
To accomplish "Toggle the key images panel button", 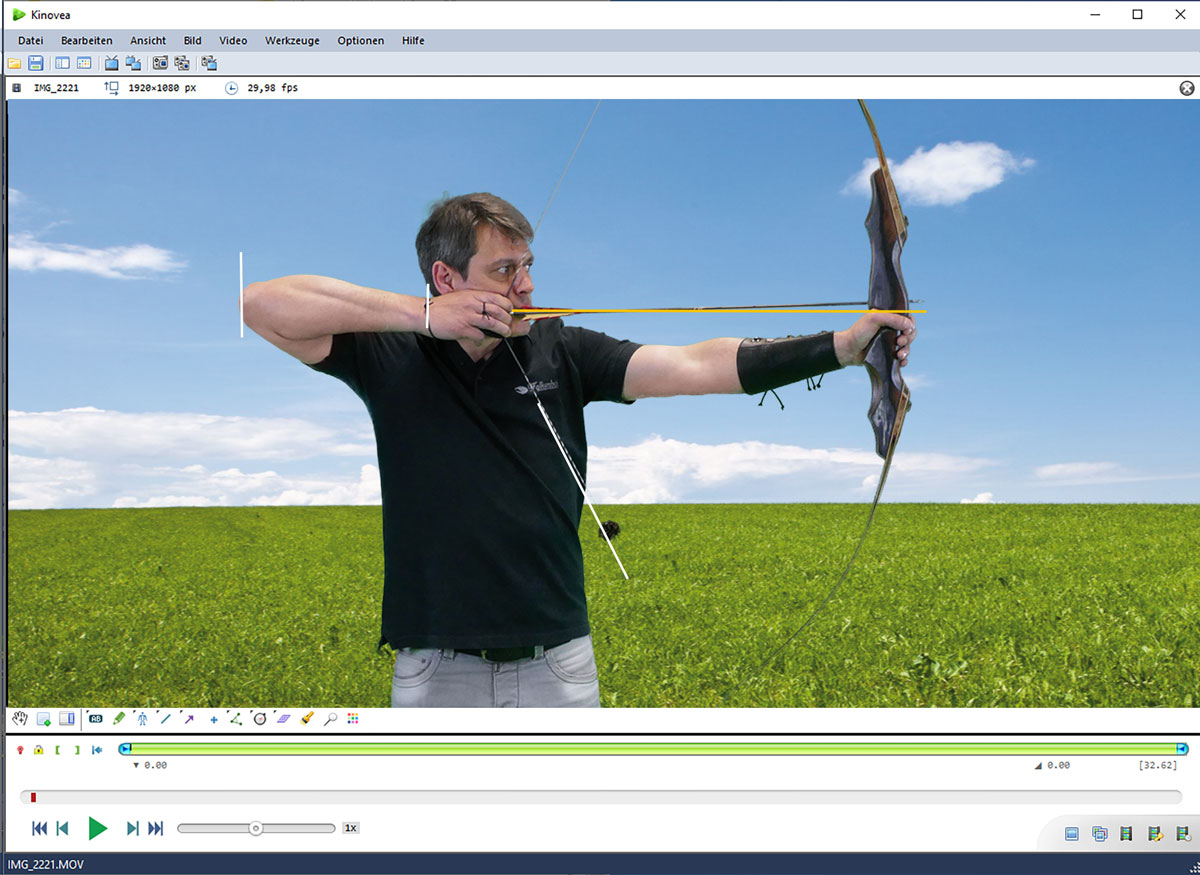I will (x=67, y=718).
